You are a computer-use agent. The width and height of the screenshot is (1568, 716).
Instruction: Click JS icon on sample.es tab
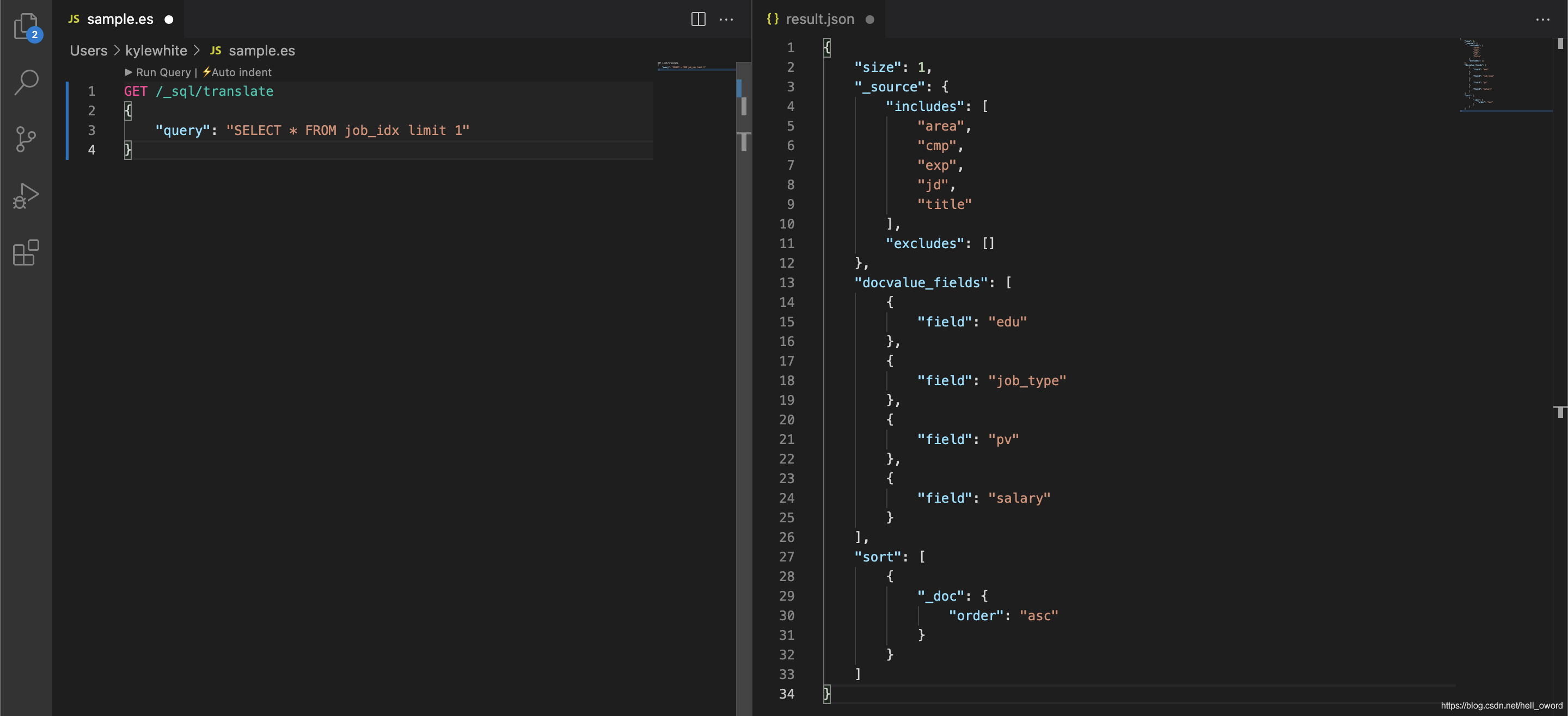tap(73, 19)
